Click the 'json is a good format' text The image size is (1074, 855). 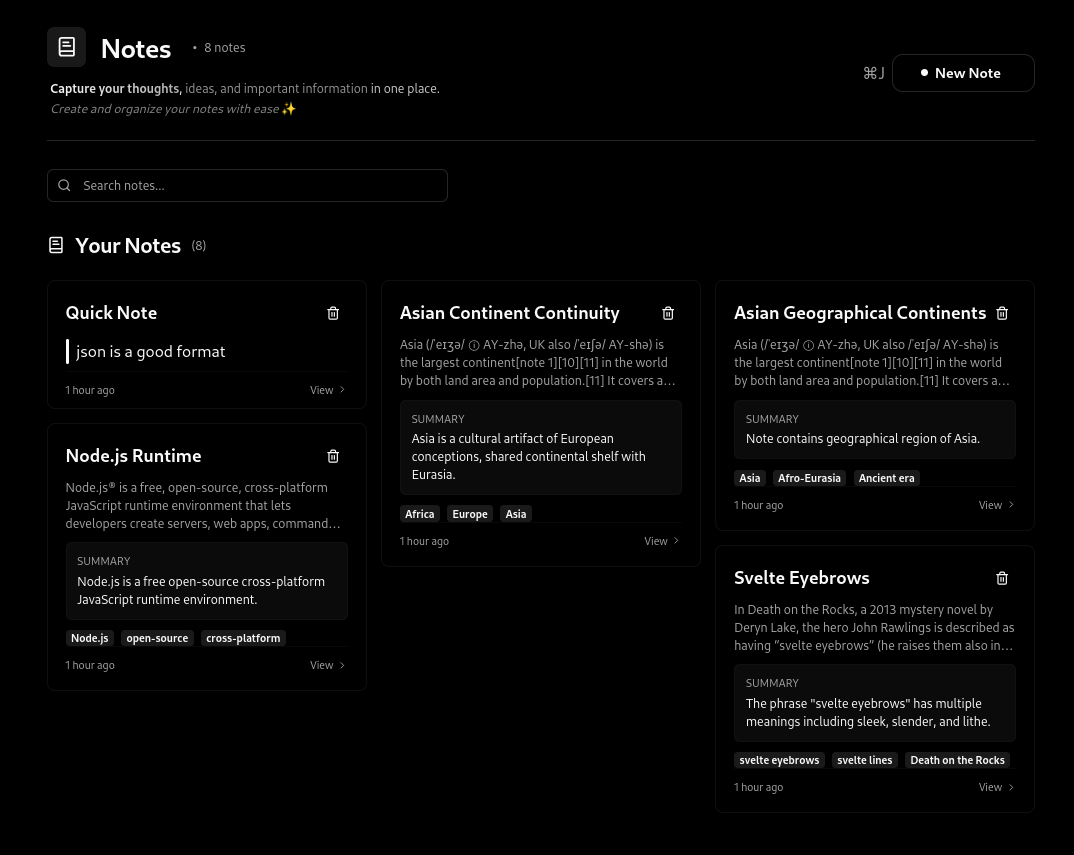pyautogui.click(x=151, y=351)
